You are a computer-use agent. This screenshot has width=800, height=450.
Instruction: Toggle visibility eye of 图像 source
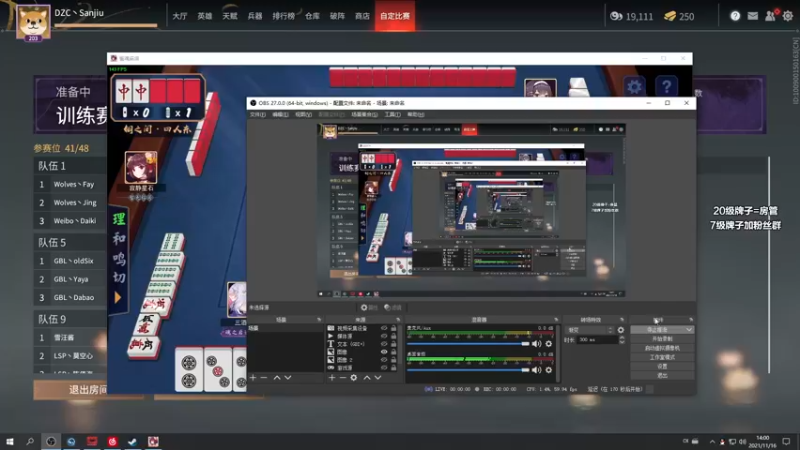(384, 352)
